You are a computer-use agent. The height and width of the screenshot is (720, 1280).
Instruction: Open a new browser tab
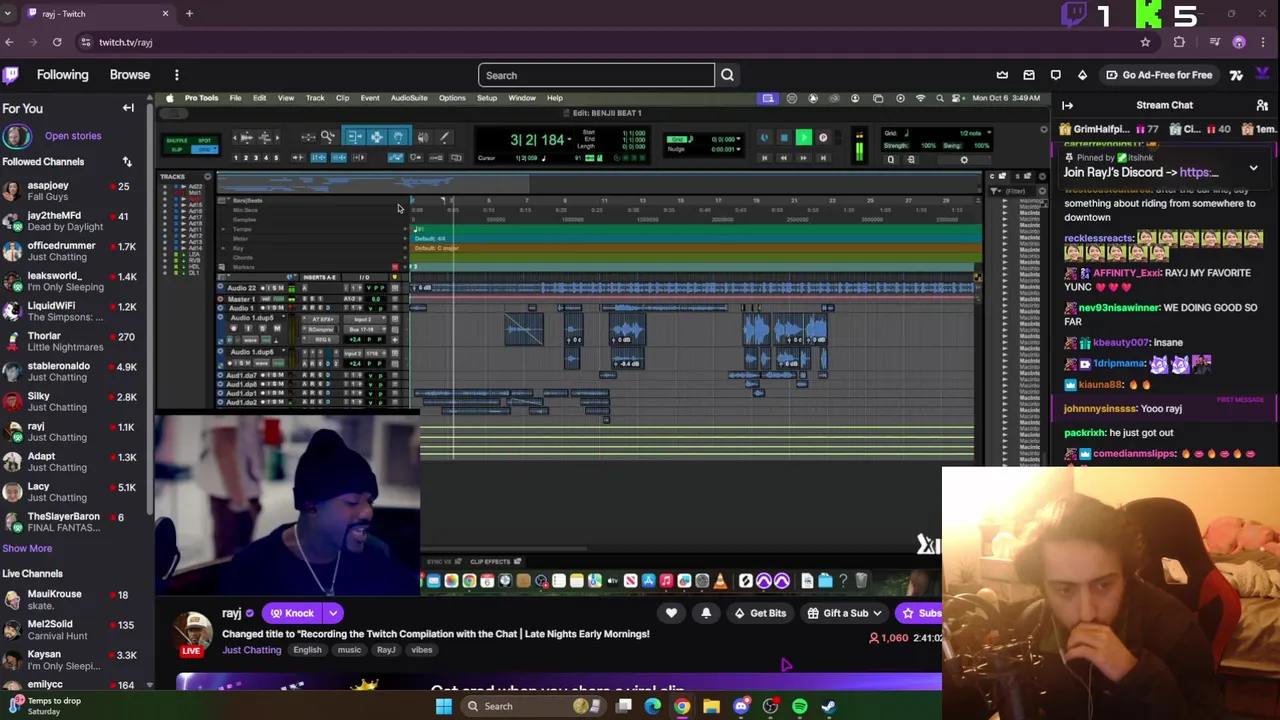tap(189, 14)
